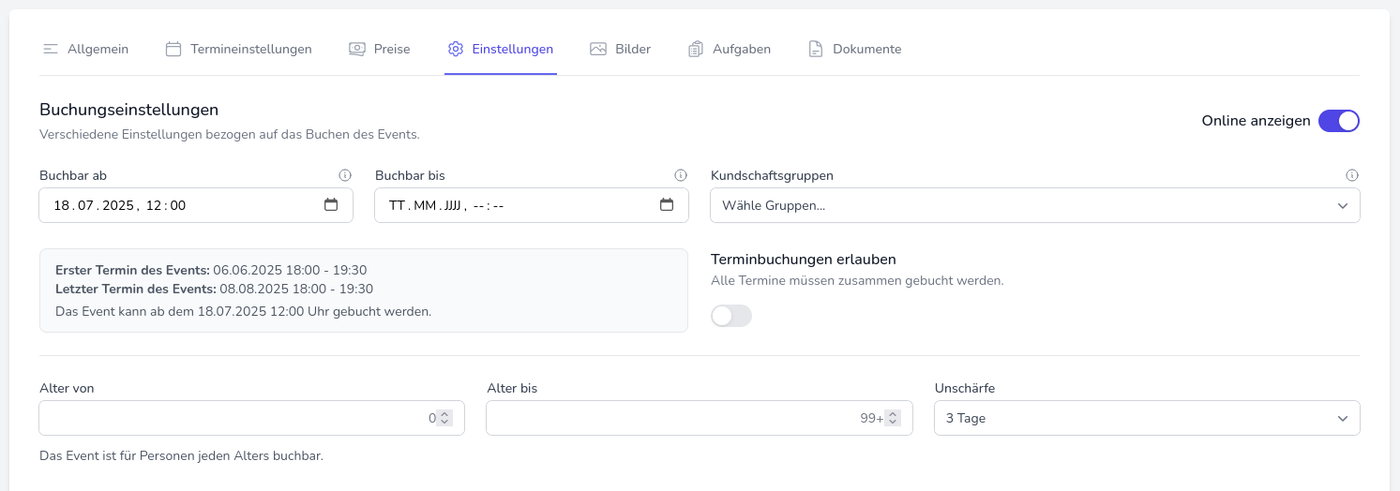Viewport: 1400px width, 491px height.
Task: Click the info icon next to Buchbar ab
Action: pos(345,176)
